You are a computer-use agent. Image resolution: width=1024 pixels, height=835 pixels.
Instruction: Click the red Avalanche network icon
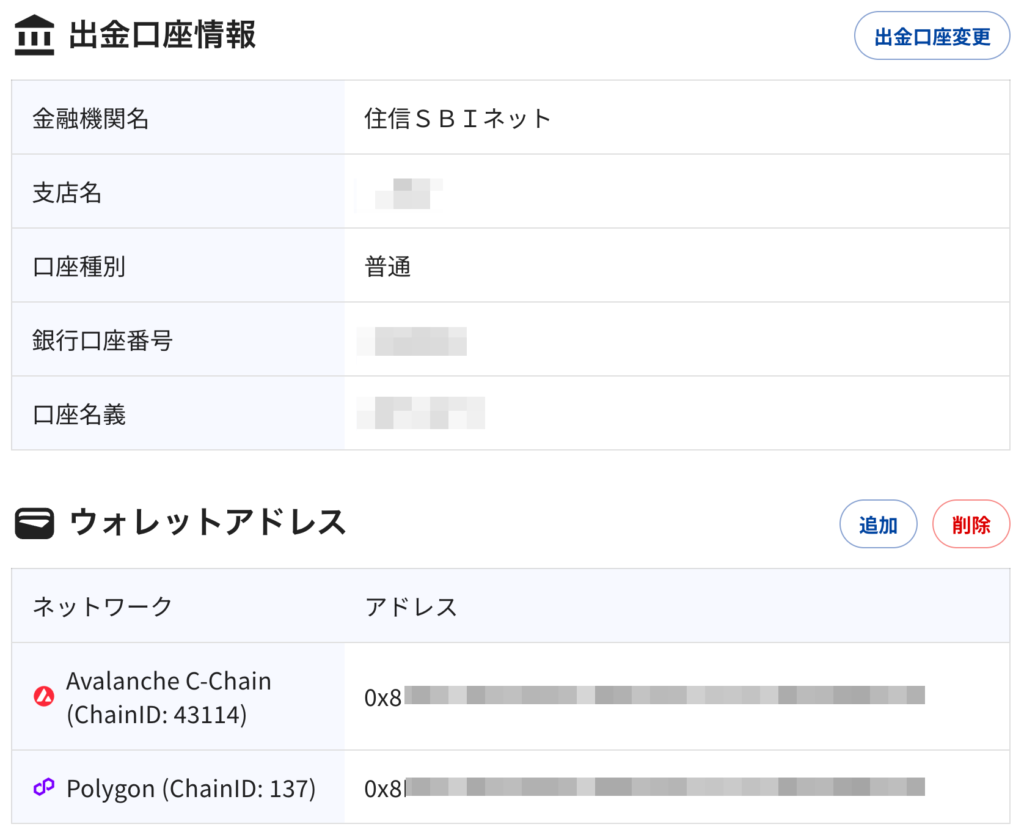(43, 696)
